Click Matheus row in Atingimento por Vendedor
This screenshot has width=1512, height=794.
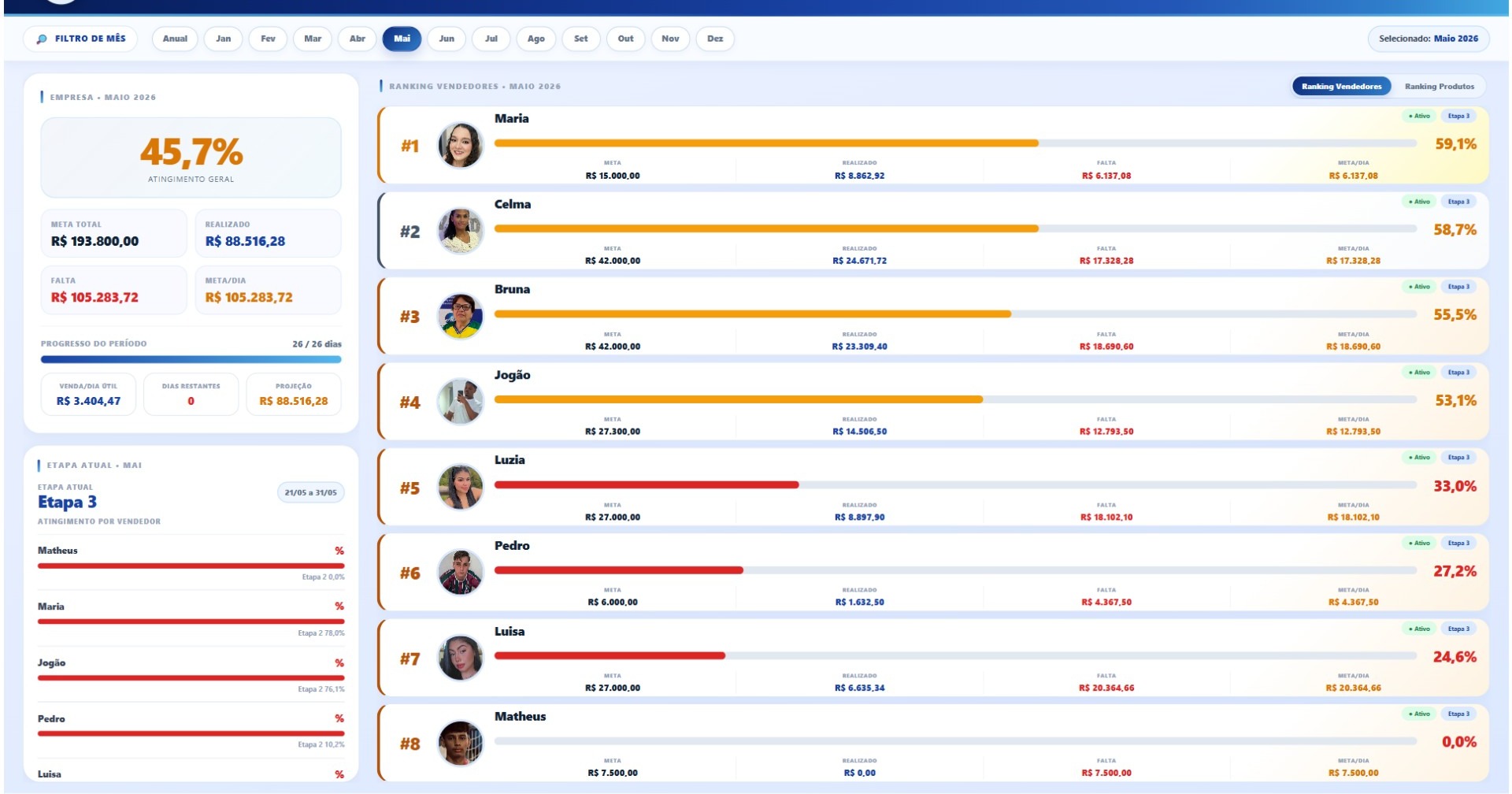(191, 562)
